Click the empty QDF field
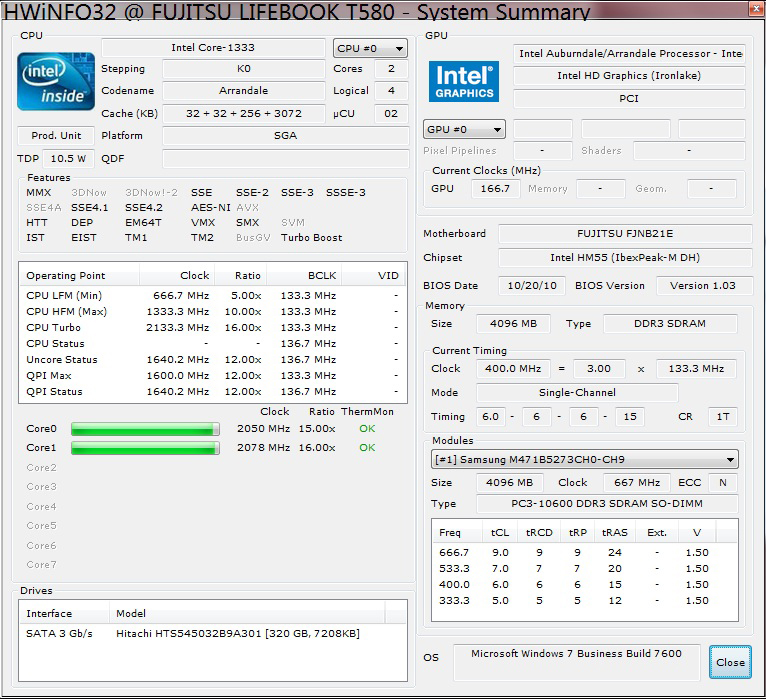The image size is (766, 699). click(286, 159)
